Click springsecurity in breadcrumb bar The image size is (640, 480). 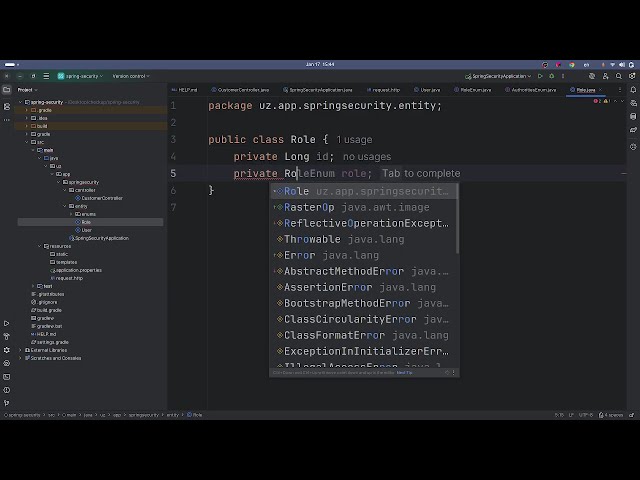[x=143, y=415]
